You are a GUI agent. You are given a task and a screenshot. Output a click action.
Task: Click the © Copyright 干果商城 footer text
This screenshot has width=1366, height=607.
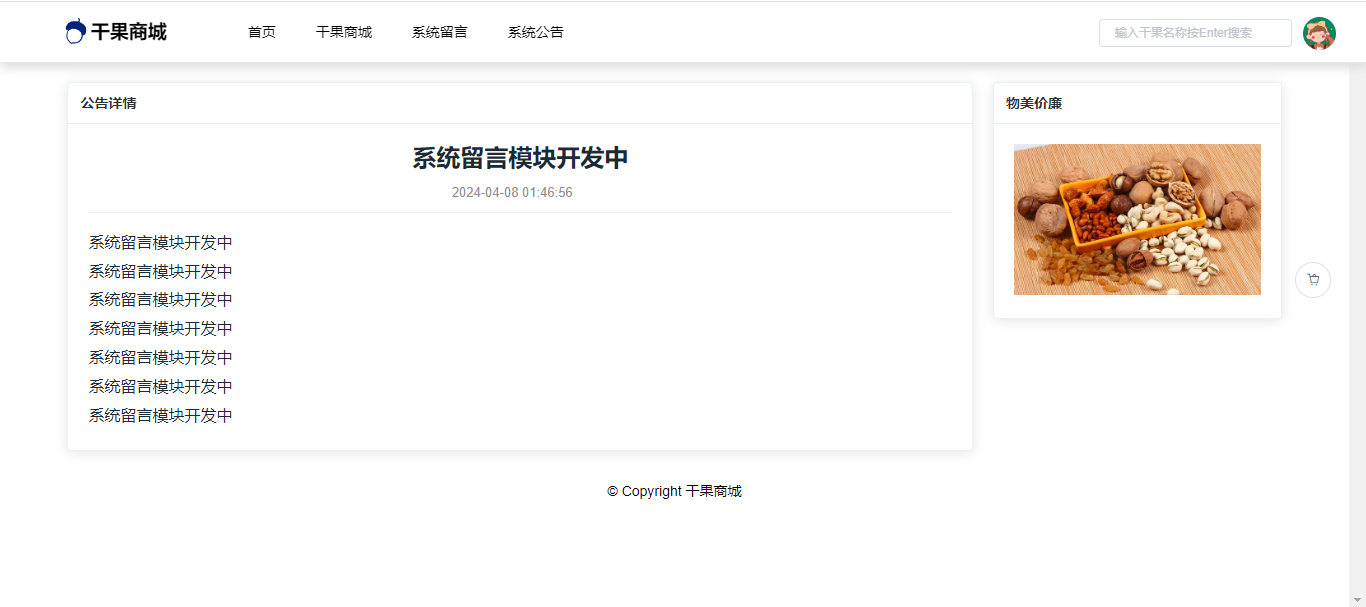click(x=674, y=491)
